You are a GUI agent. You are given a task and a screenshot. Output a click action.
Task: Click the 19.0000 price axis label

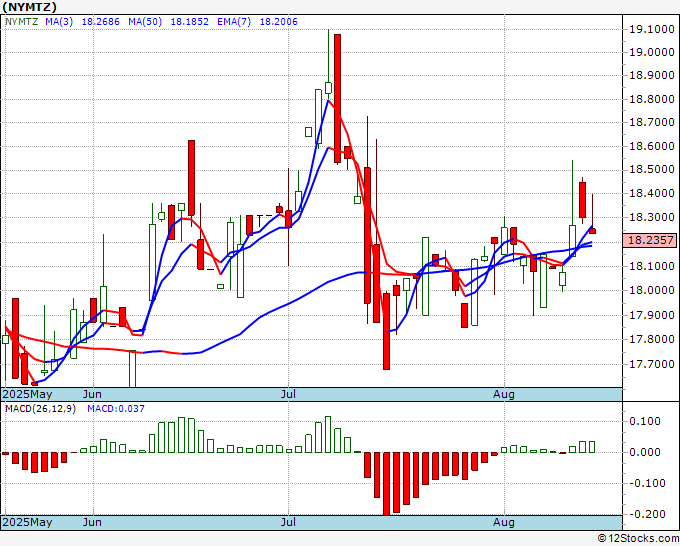[652, 52]
